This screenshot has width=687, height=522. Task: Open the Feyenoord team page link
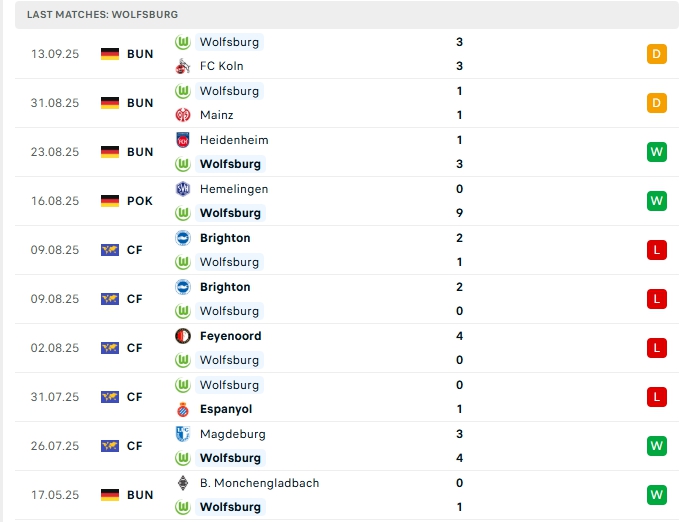coord(230,336)
